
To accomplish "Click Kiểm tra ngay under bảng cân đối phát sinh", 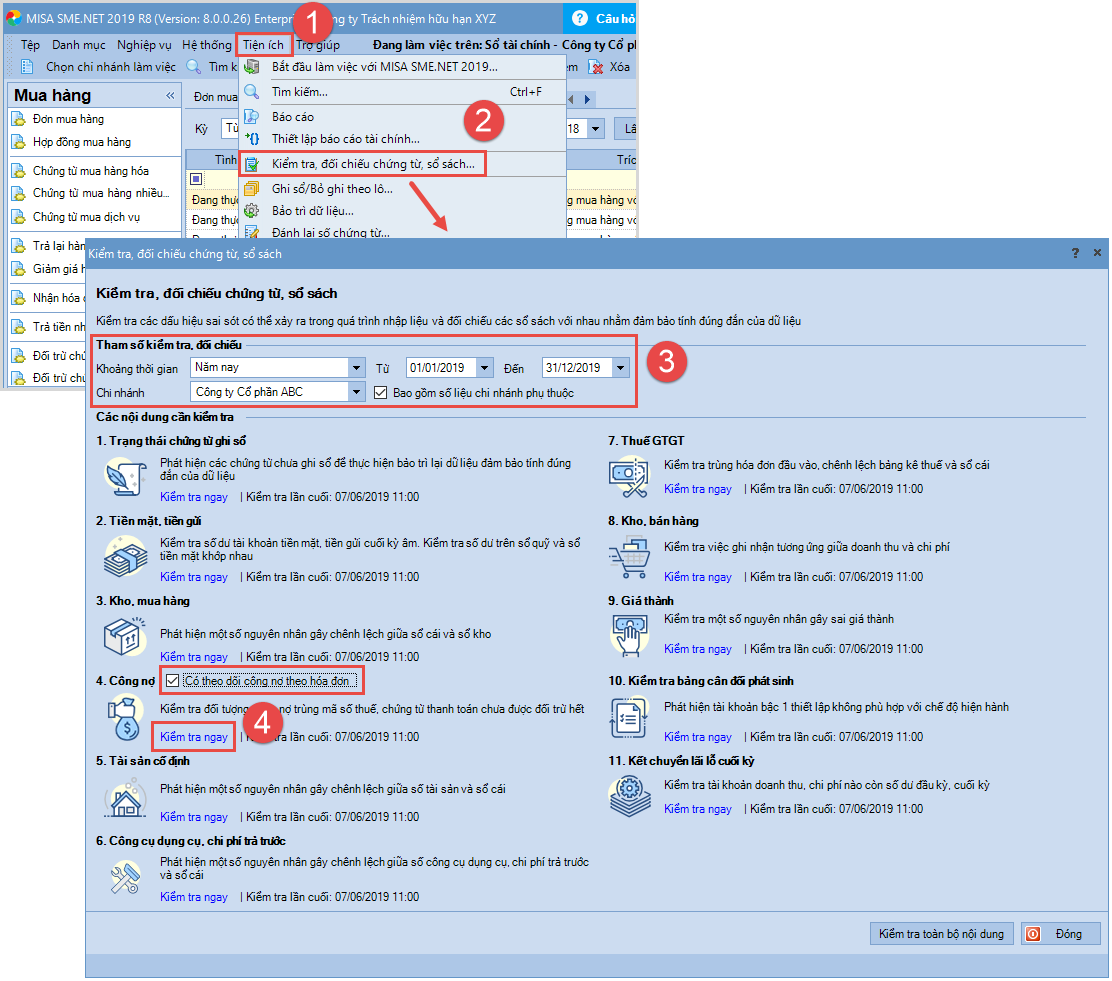I will (698, 736).
